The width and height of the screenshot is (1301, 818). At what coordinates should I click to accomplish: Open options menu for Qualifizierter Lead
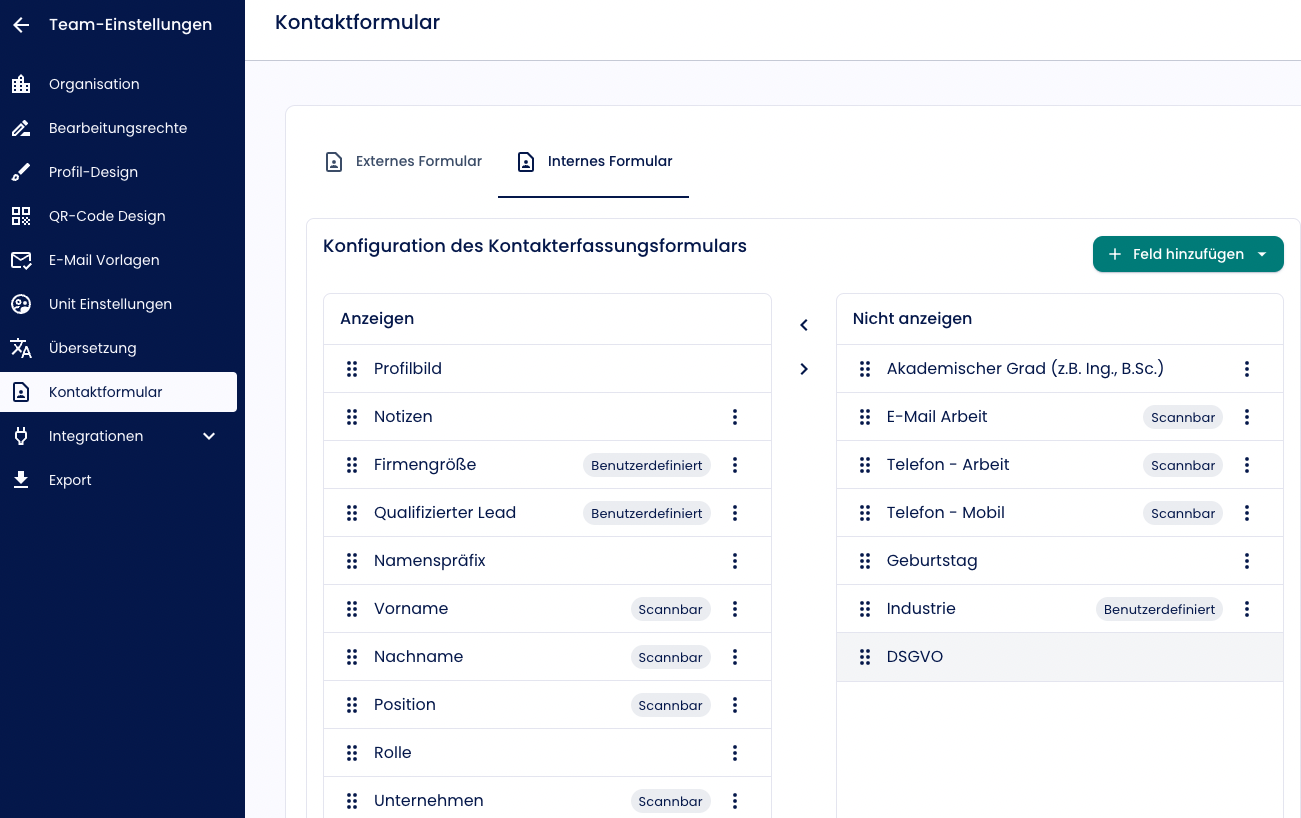(735, 513)
